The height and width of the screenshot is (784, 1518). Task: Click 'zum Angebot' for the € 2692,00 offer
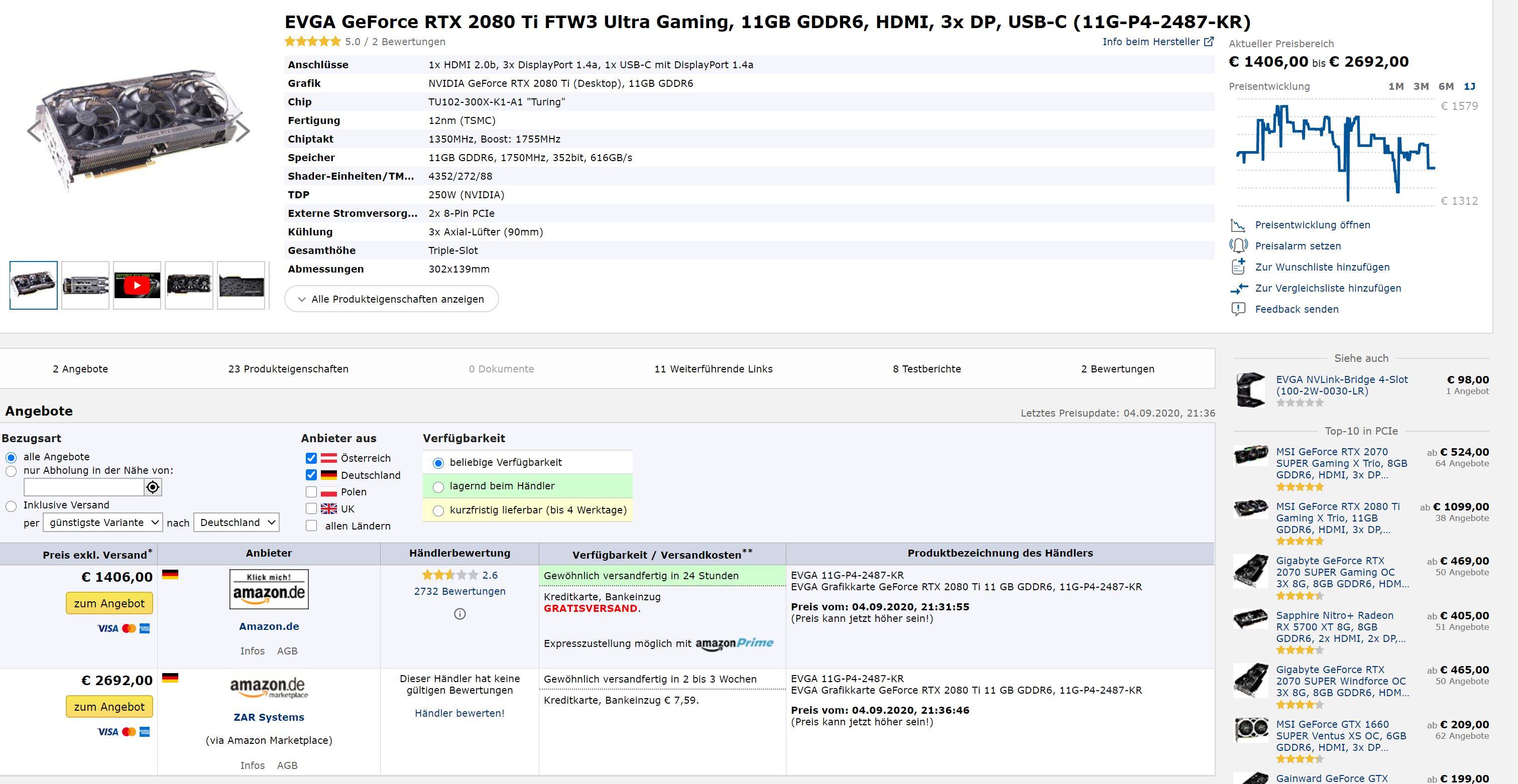tap(109, 707)
